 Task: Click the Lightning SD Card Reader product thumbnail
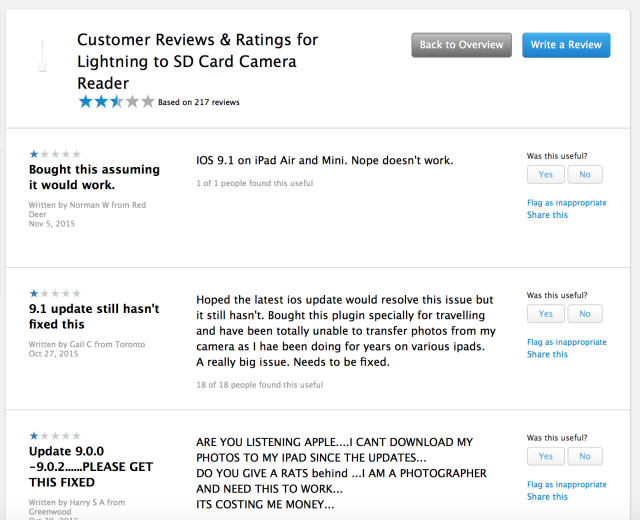(42, 56)
